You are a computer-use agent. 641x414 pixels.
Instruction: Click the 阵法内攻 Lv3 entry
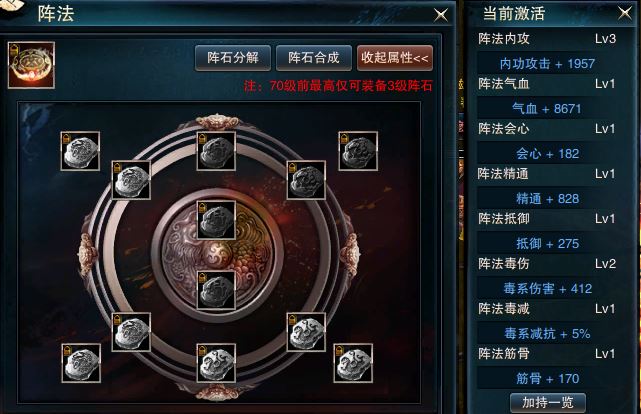547,39
